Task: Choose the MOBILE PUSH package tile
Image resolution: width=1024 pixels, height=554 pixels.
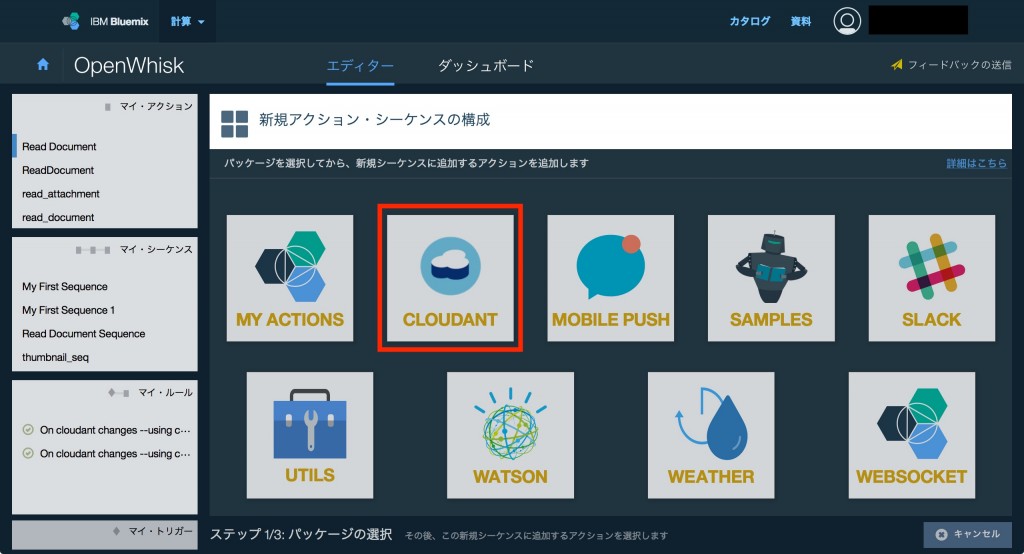Action: pos(611,278)
